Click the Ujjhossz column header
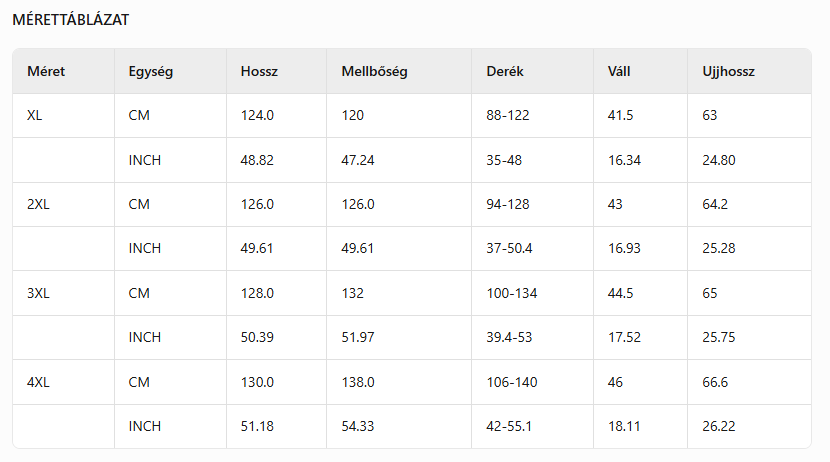Image resolution: width=830 pixels, height=462 pixels. point(728,72)
